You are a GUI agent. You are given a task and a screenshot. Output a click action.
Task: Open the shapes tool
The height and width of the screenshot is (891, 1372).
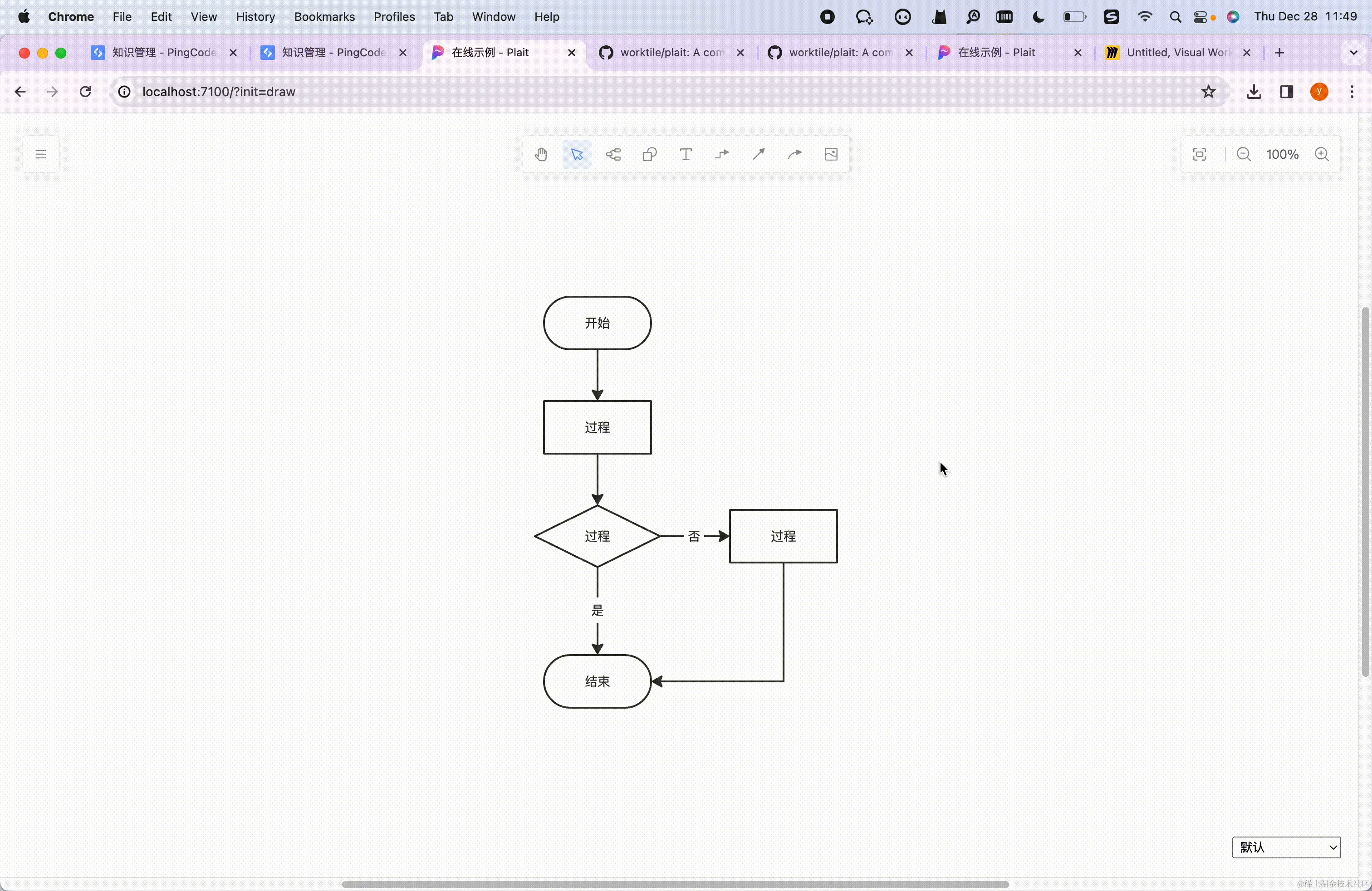tap(650, 154)
